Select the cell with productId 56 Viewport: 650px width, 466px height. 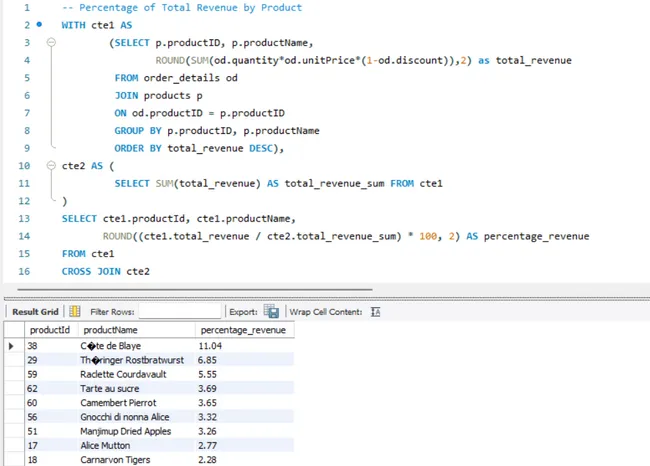(x=51, y=417)
